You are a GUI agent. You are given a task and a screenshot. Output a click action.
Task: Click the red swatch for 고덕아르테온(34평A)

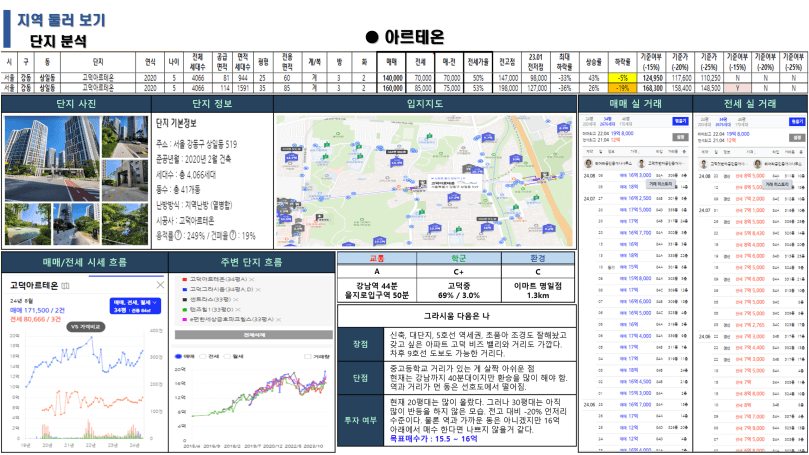click(184, 279)
